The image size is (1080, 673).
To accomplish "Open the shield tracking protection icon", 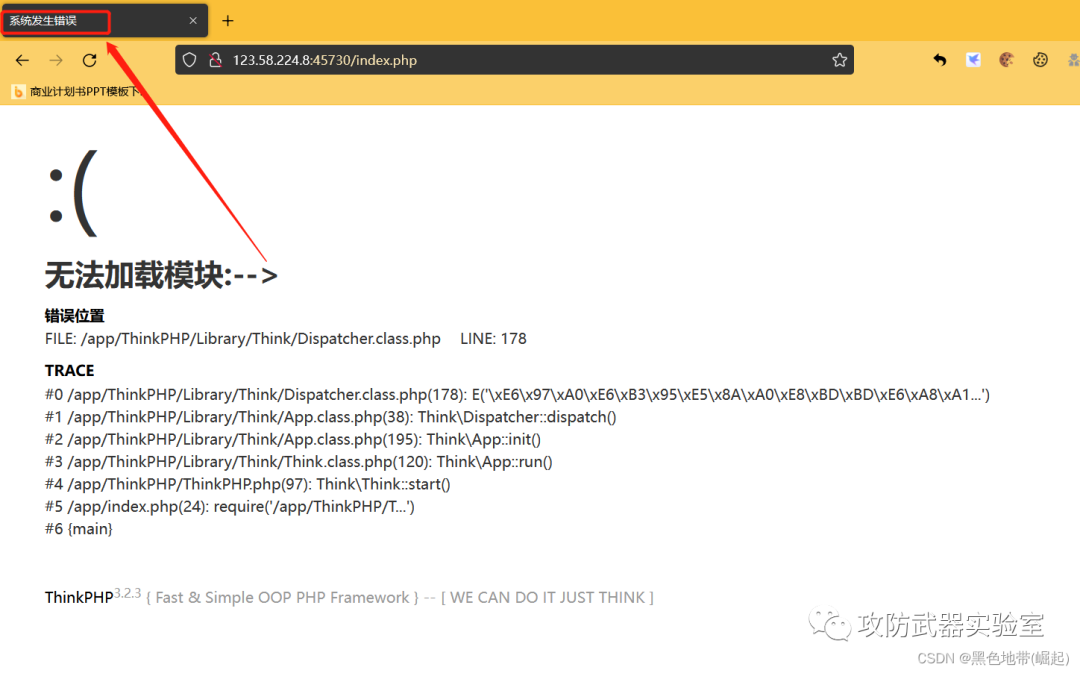I will tap(189, 60).
